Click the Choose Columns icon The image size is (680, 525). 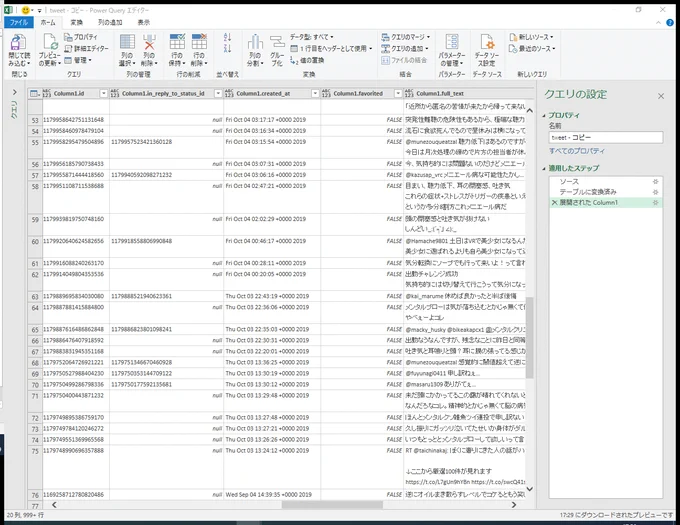pos(127,42)
